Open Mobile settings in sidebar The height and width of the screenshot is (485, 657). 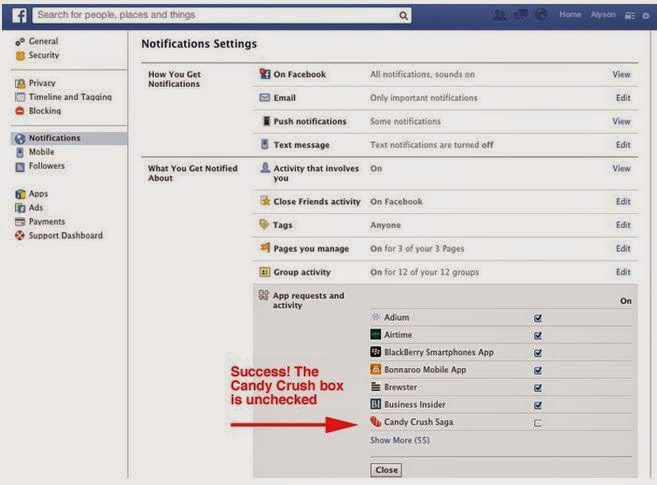point(41,152)
